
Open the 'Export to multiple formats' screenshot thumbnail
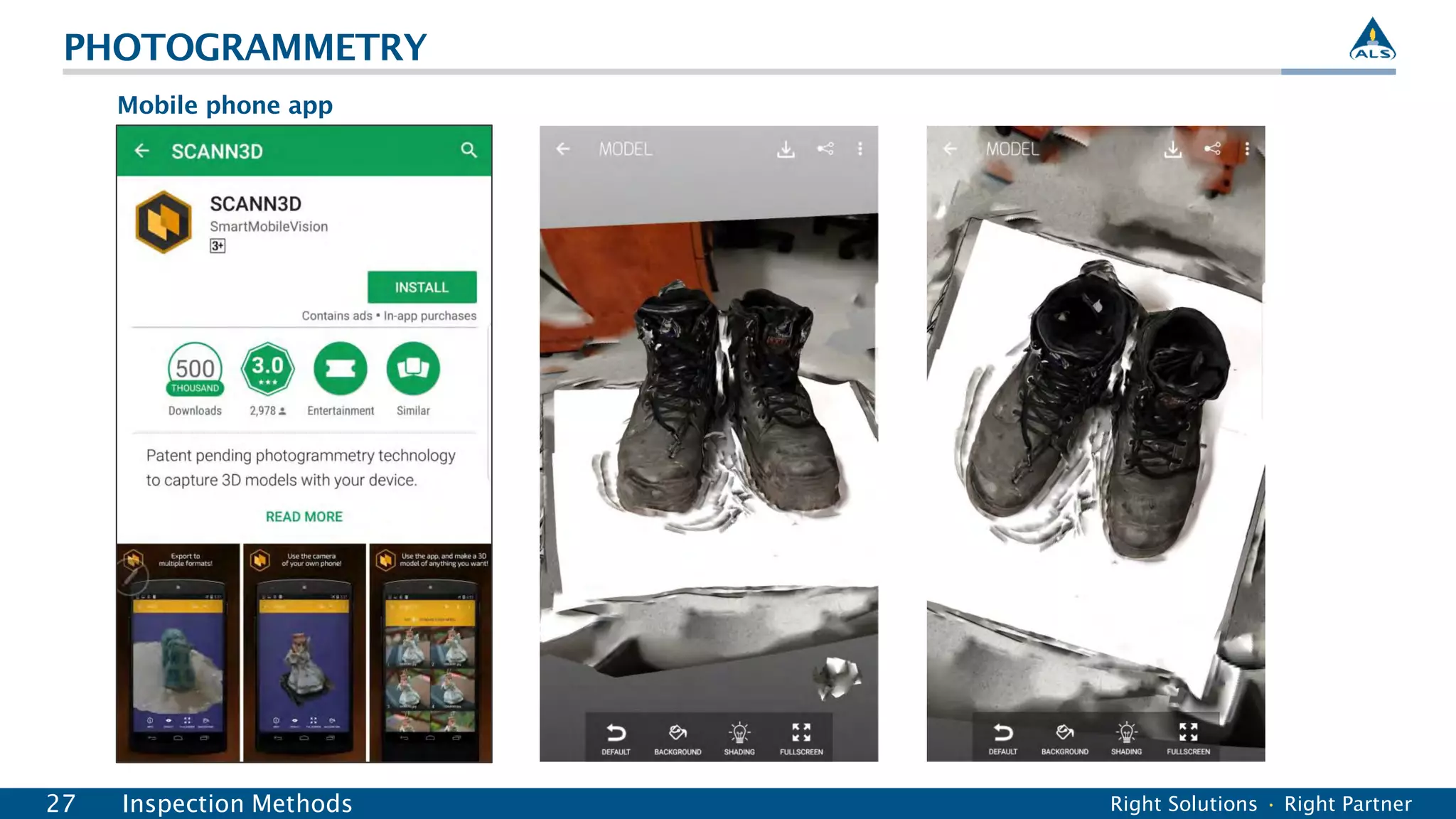(x=178, y=653)
